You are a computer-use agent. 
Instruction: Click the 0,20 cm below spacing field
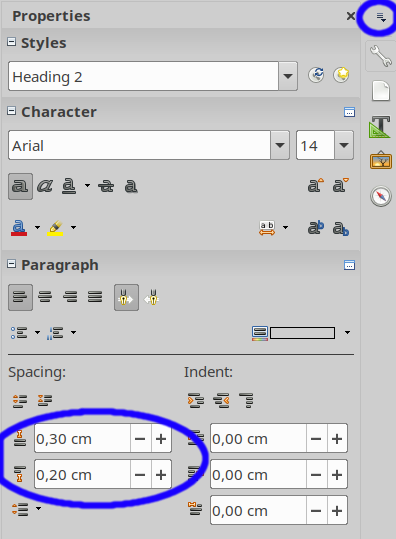pyautogui.click(x=82, y=475)
